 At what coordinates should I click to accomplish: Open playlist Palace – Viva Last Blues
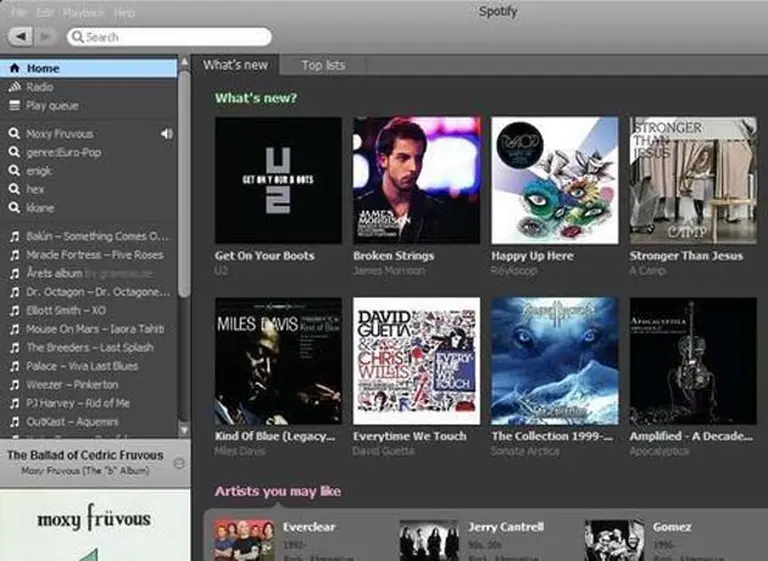click(x=89, y=366)
